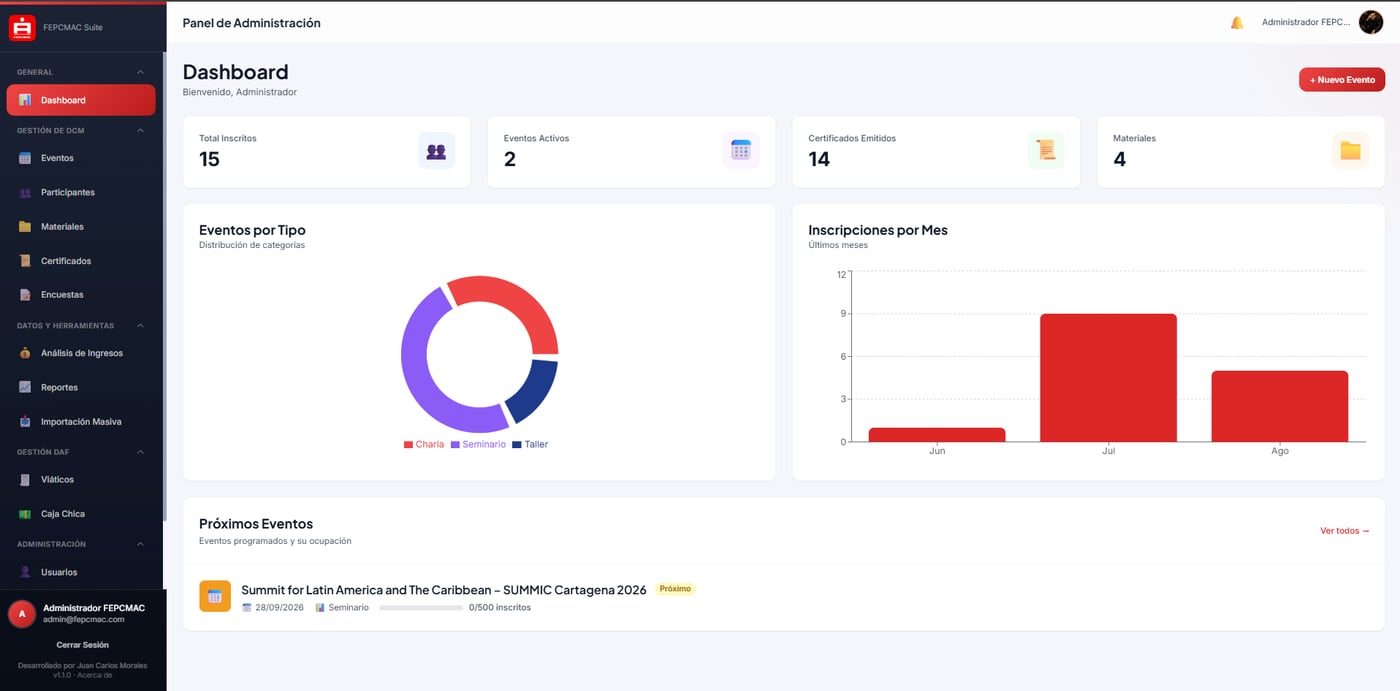
Task: Click the FEPCMAC Suite logo icon
Action: [22, 27]
